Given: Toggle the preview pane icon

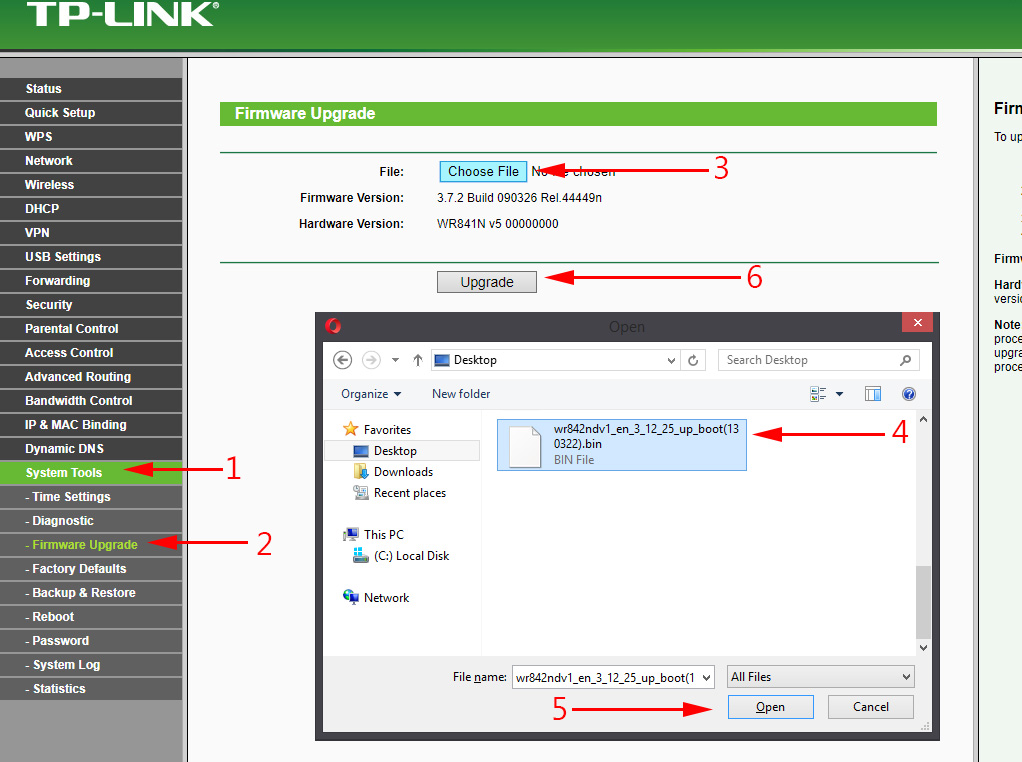Looking at the screenshot, I should click(873, 394).
